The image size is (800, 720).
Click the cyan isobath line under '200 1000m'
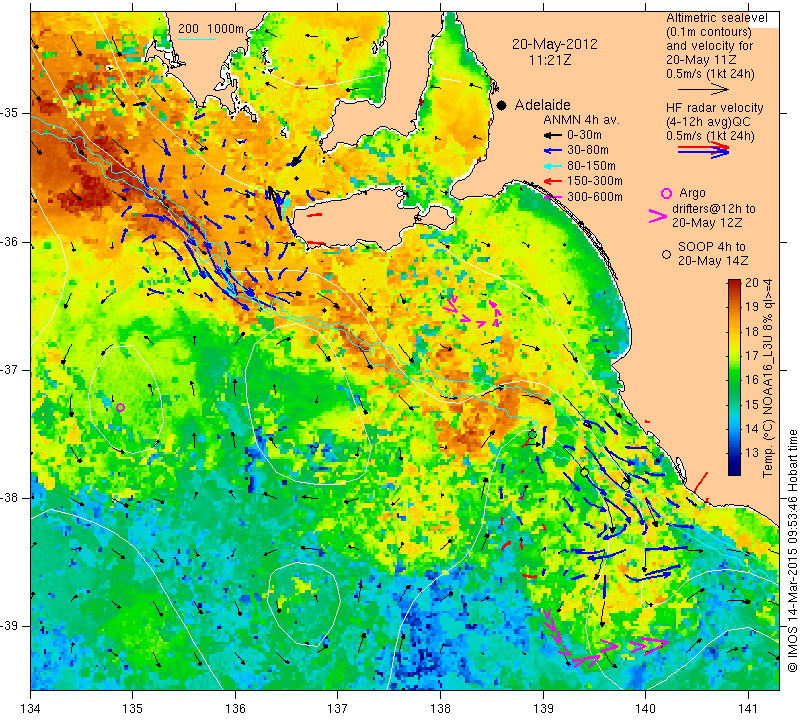pos(197,39)
